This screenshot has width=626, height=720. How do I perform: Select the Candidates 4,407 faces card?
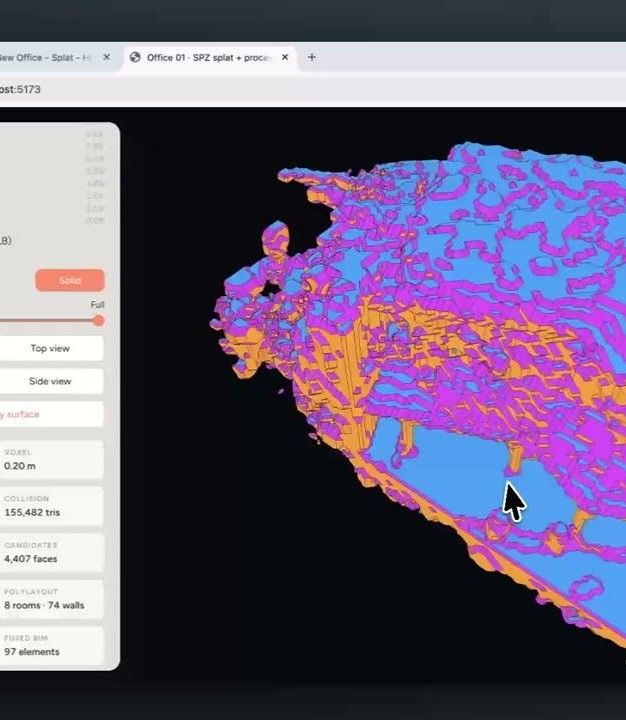pos(51,552)
